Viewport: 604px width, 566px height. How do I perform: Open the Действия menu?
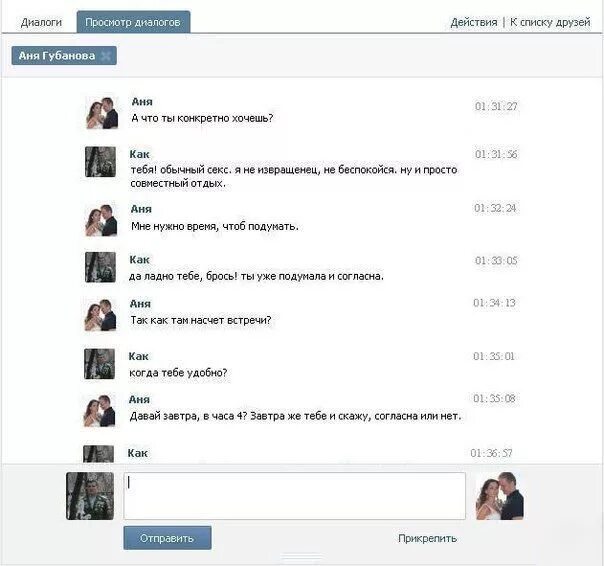(473, 22)
